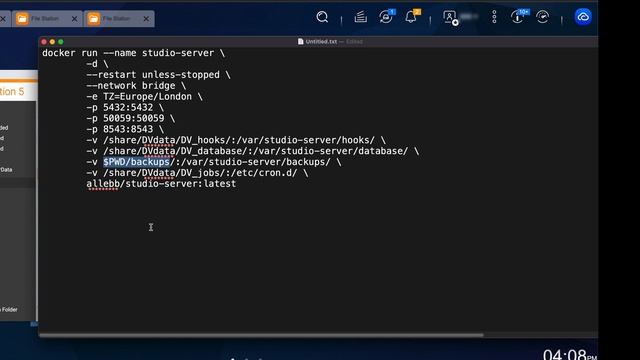Open the info icon with 10+ badge
This screenshot has width=640, height=360.
[x=518, y=17]
